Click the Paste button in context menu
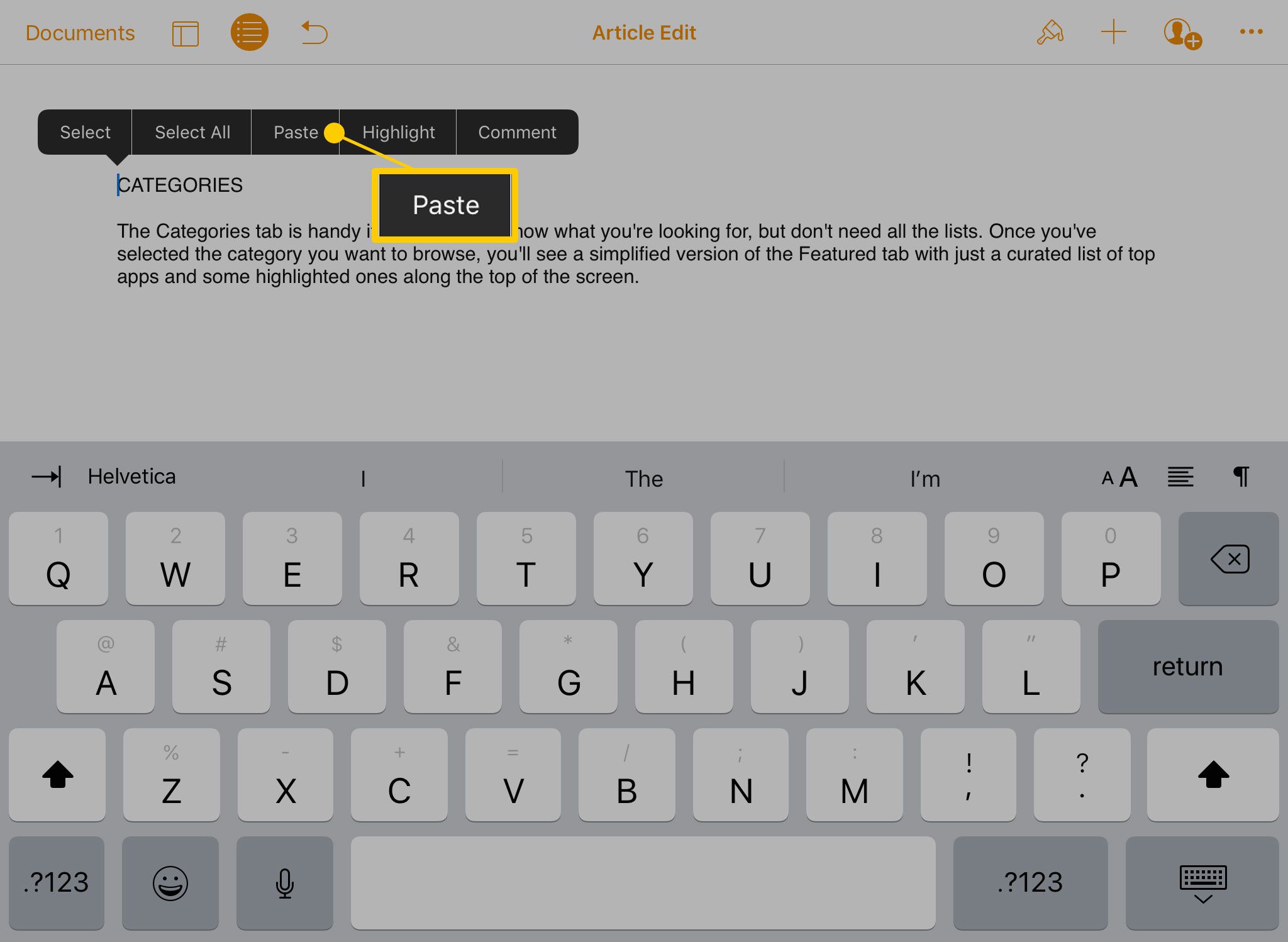The image size is (1288, 942). (296, 131)
